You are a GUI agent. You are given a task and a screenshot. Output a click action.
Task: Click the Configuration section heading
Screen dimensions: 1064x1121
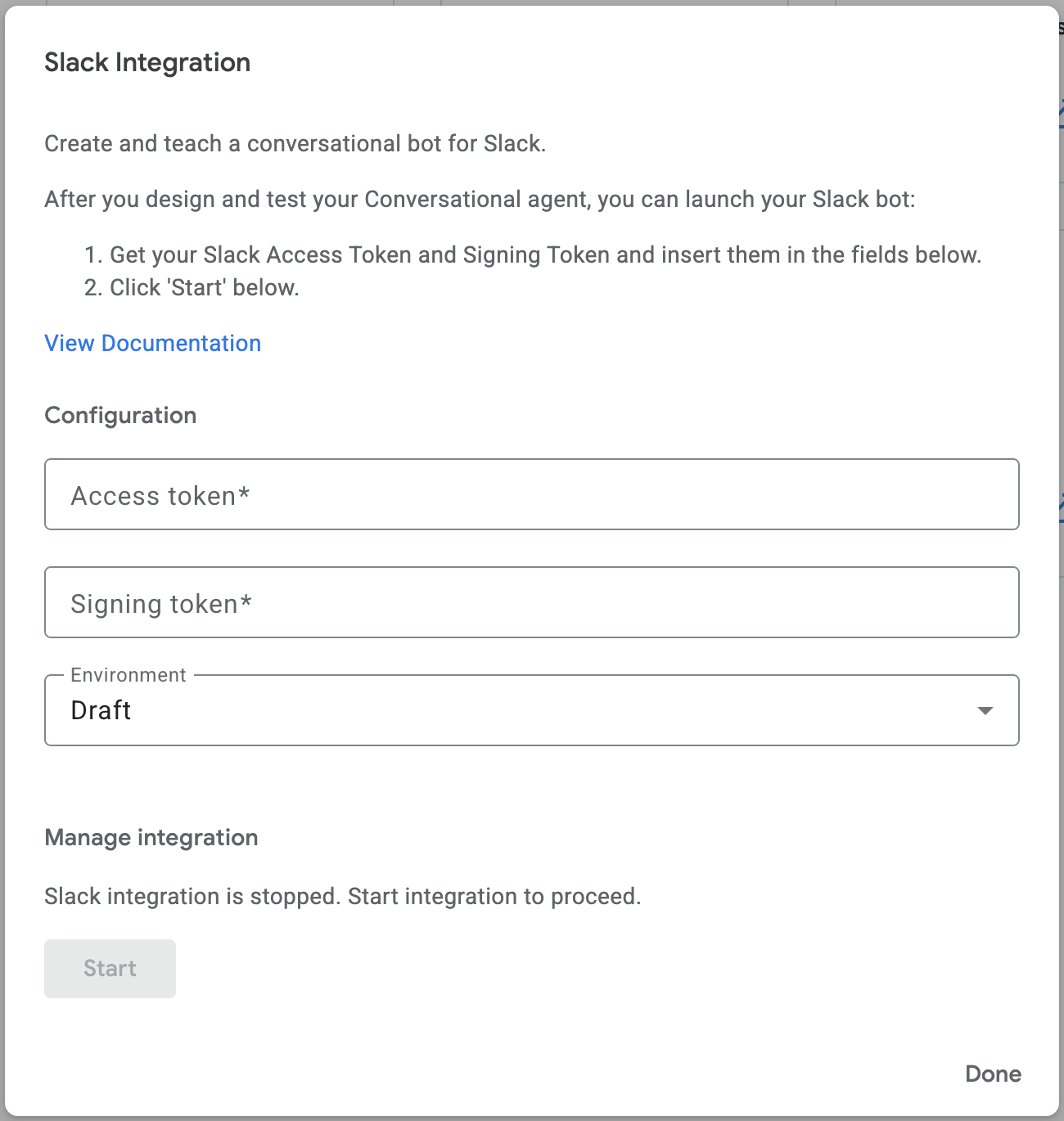click(120, 415)
